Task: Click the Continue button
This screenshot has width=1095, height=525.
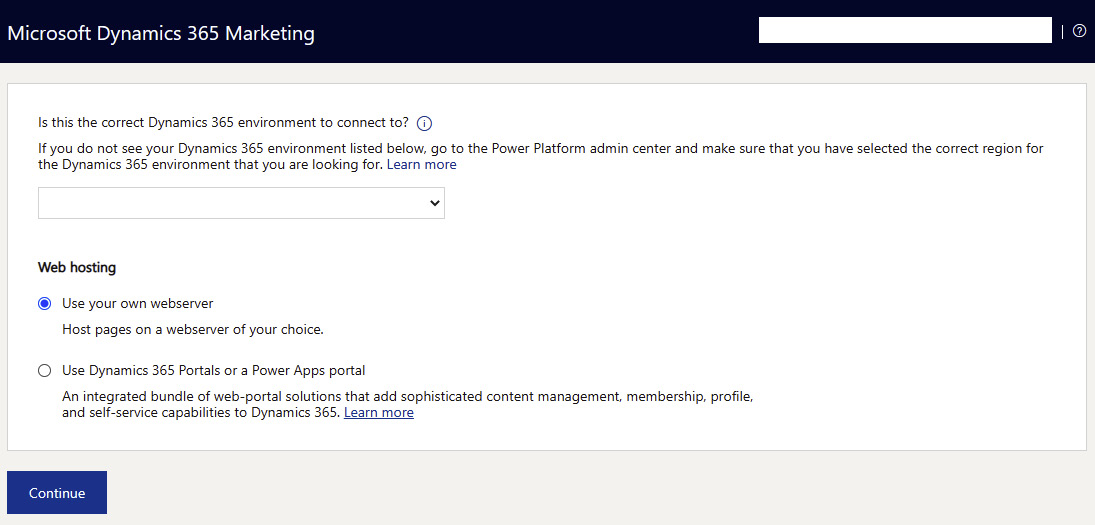Action: (x=57, y=493)
